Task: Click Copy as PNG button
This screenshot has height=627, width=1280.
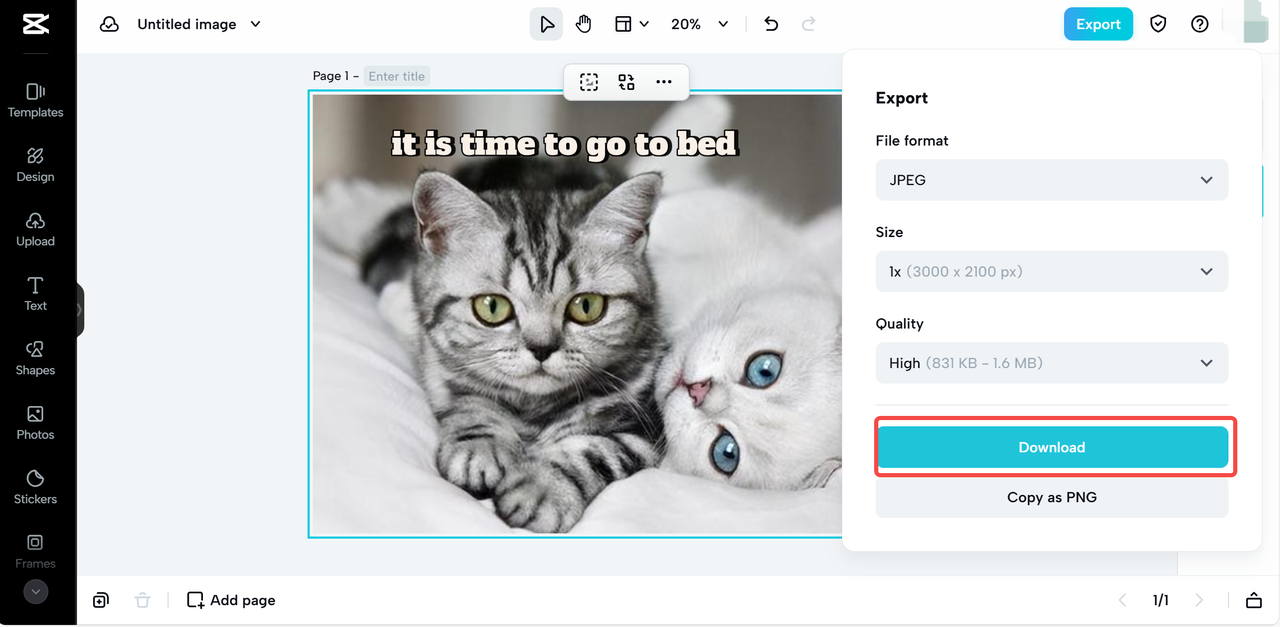Action: tap(1052, 497)
